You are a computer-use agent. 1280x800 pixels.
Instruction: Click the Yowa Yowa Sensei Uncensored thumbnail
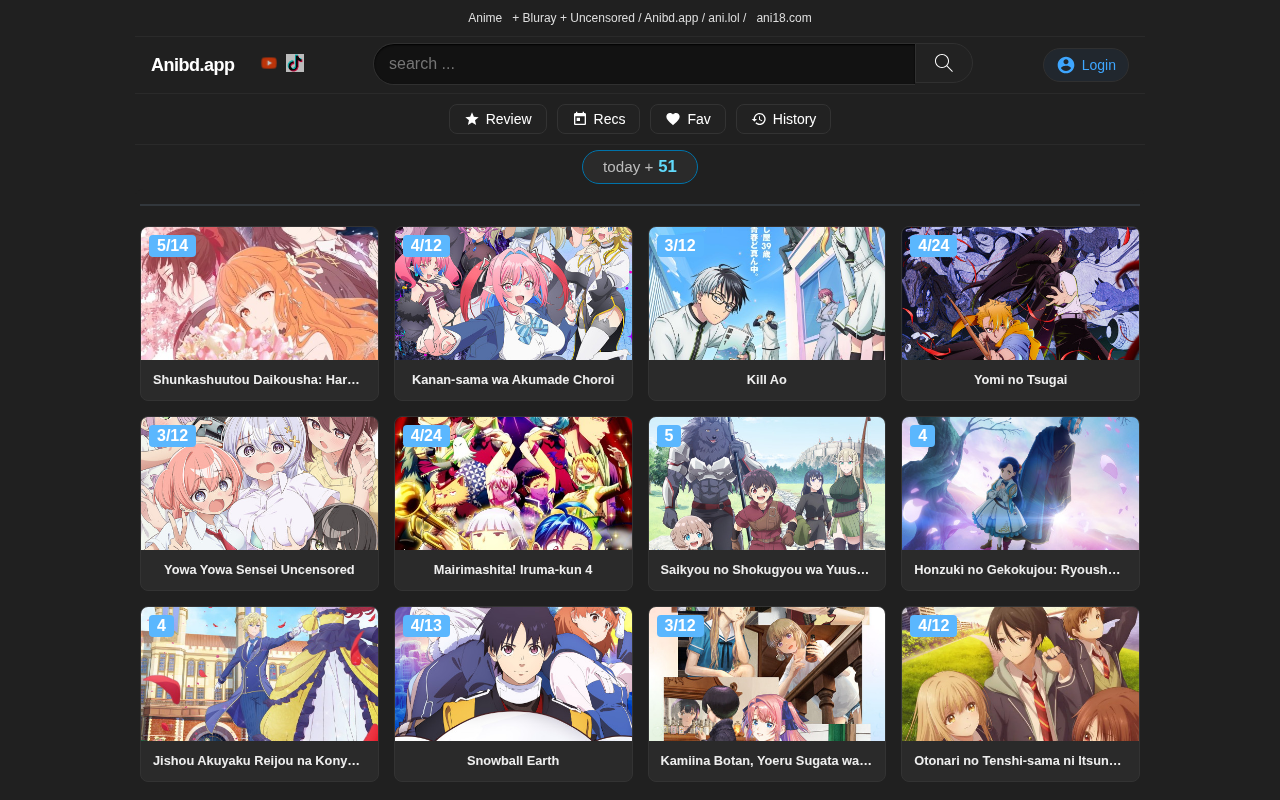[x=260, y=483]
